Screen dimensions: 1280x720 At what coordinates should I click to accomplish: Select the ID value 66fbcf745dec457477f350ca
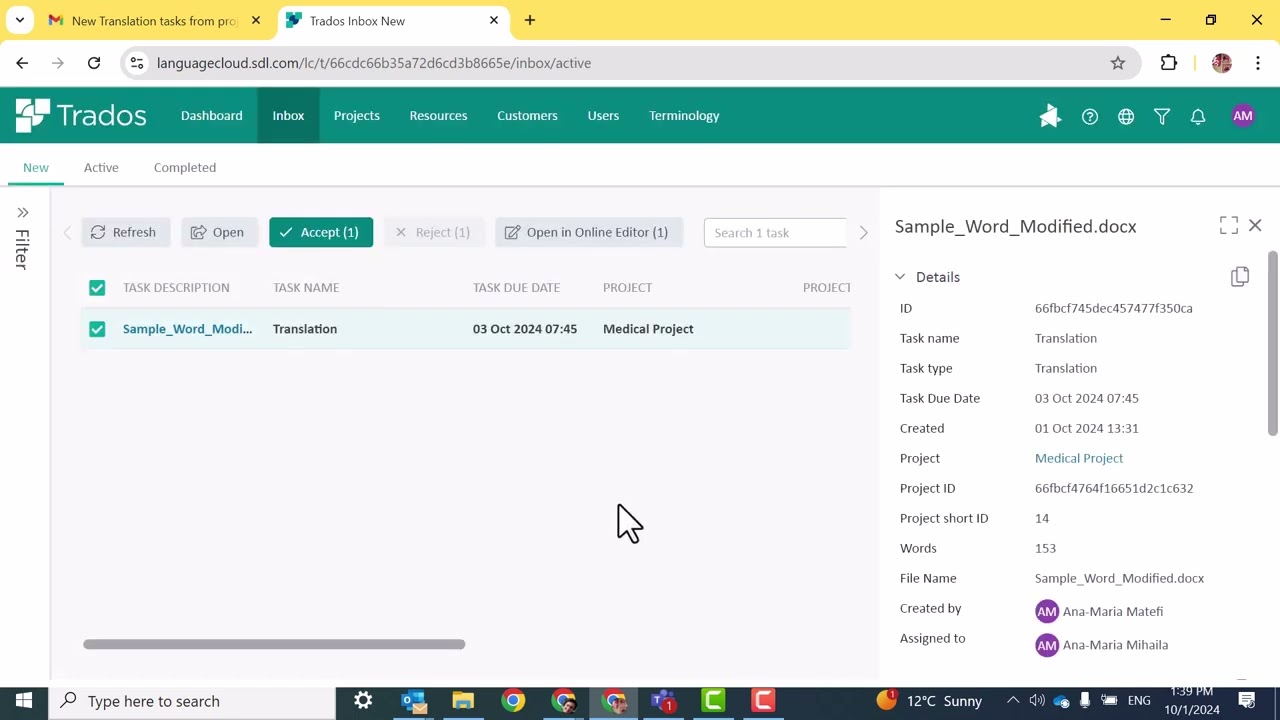coord(1114,308)
